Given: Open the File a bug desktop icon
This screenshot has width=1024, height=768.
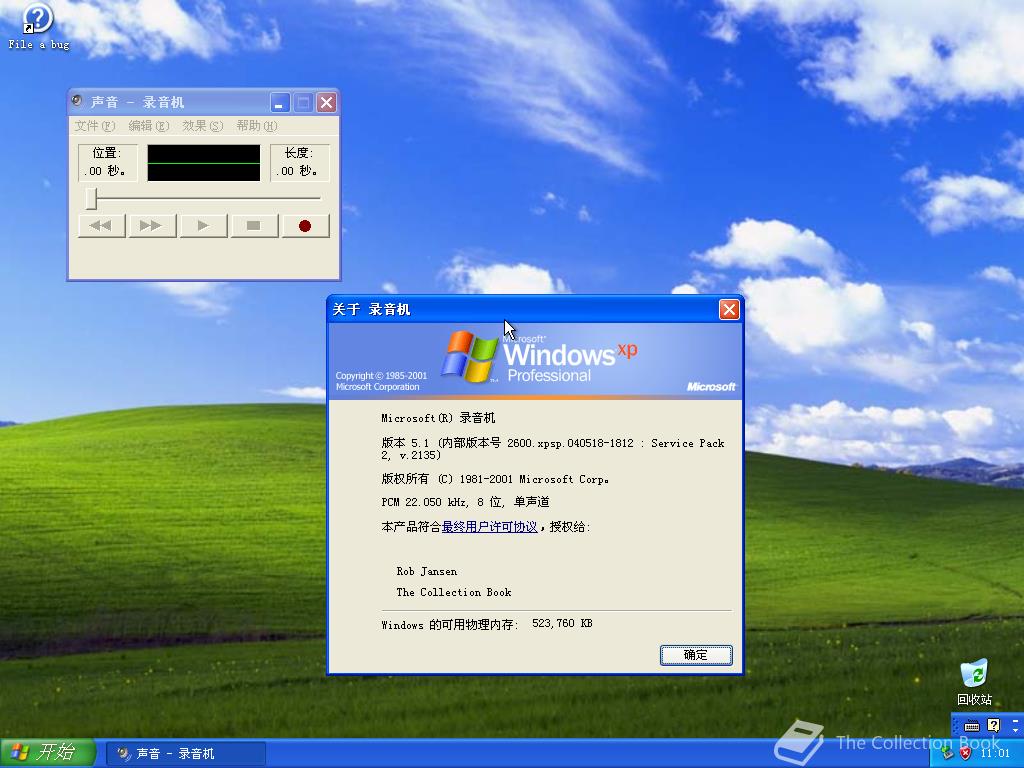Looking at the screenshot, I should click(x=39, y=26).
